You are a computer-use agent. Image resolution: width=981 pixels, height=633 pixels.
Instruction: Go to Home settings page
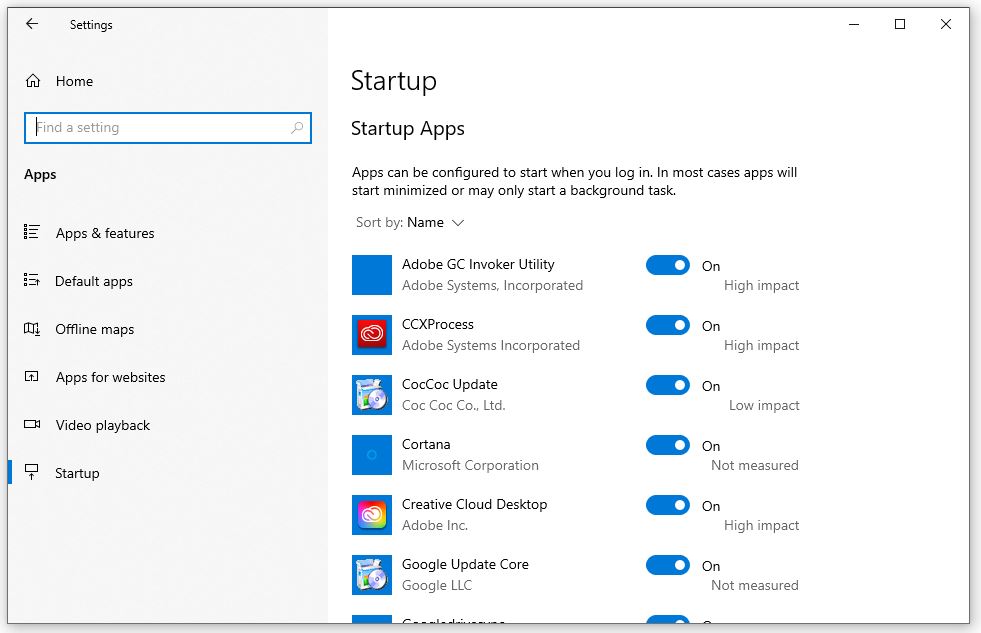point(74,81)
